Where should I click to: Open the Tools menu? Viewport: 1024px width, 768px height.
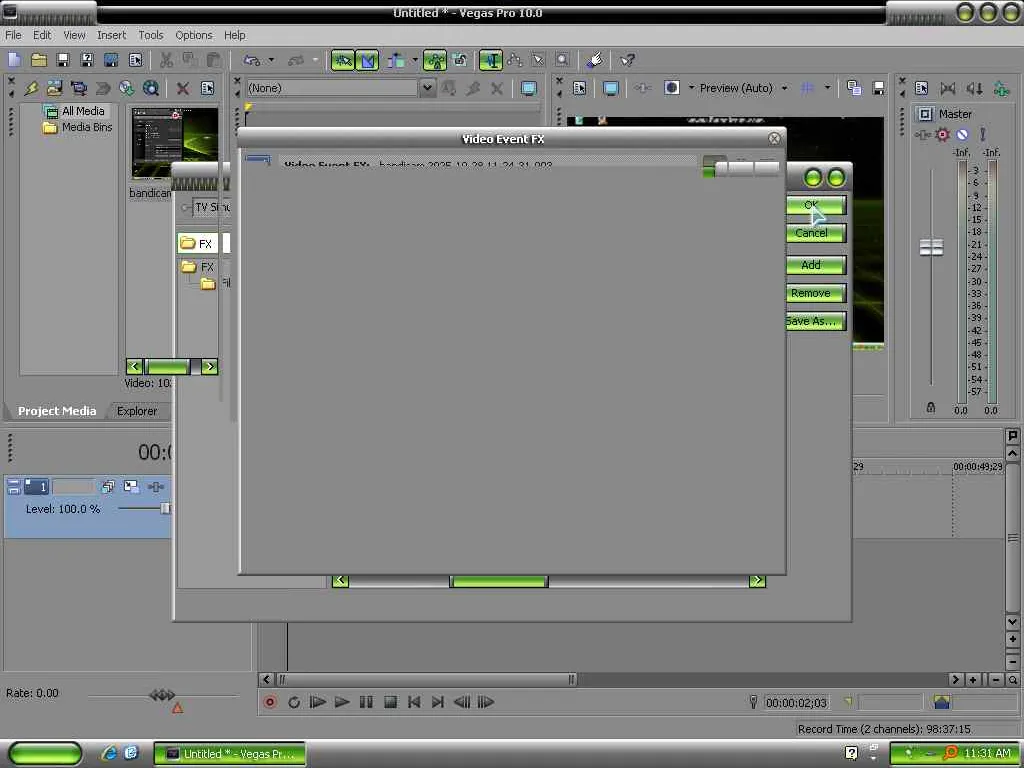151,35
